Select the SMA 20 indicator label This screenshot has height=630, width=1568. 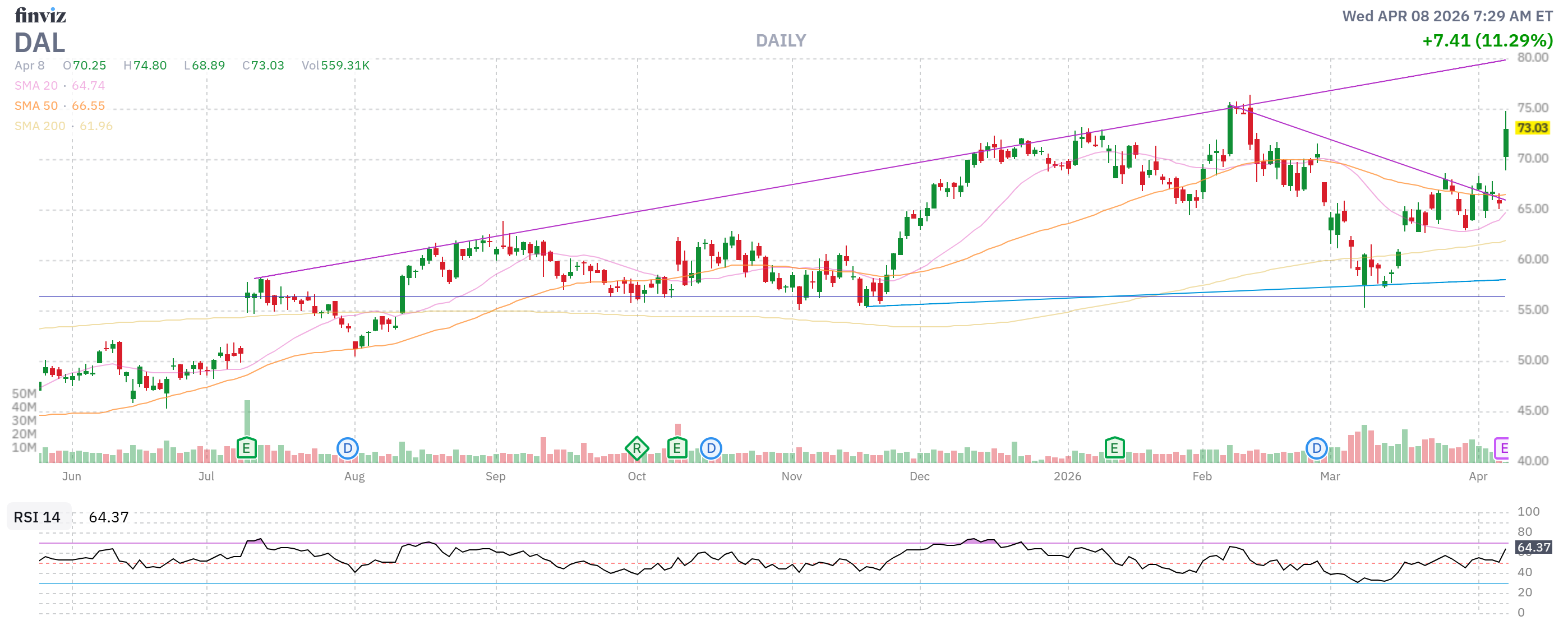click(x=36, y=86)
